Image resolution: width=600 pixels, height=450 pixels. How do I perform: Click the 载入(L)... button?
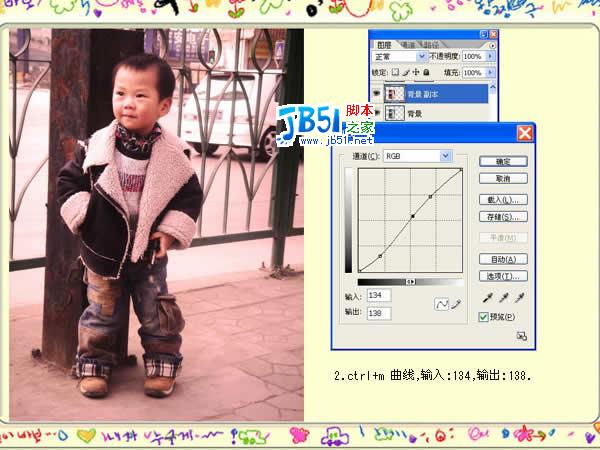(503, 200)
